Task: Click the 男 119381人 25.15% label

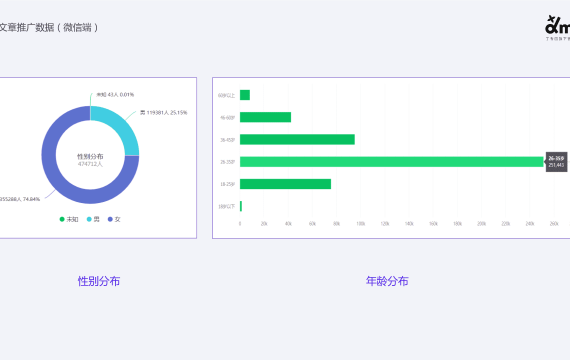Action: coord(164,113)
